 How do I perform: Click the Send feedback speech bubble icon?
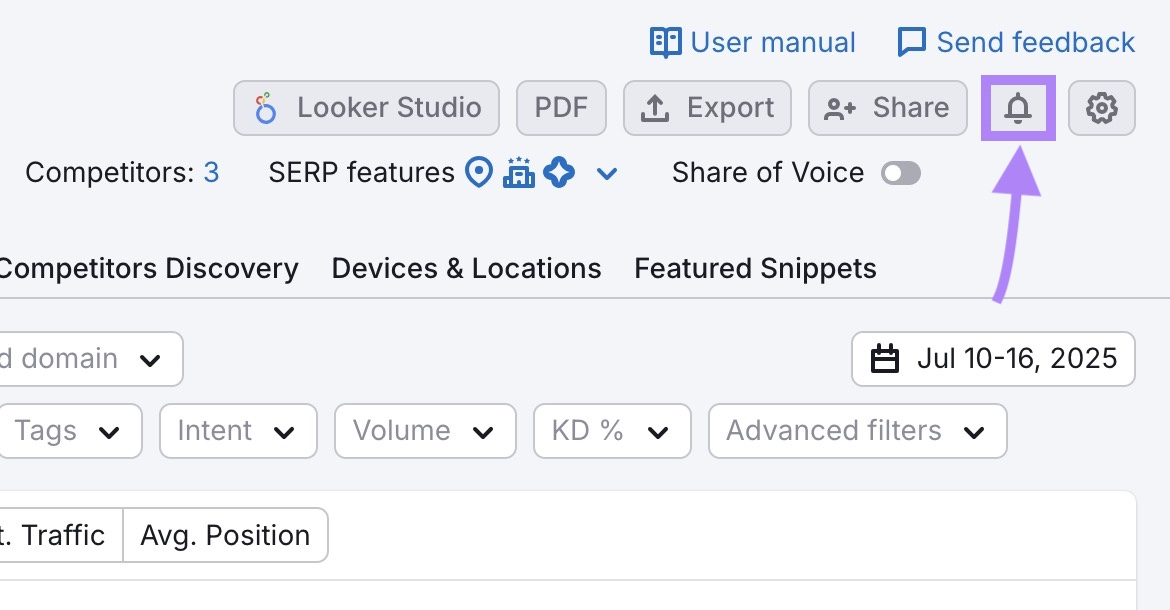910,42
